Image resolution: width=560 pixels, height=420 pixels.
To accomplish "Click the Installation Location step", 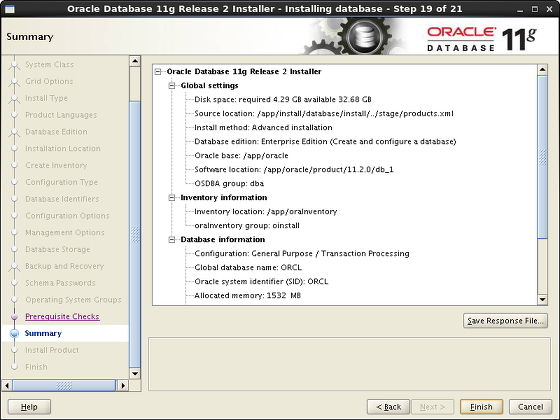I will (63, 149).
